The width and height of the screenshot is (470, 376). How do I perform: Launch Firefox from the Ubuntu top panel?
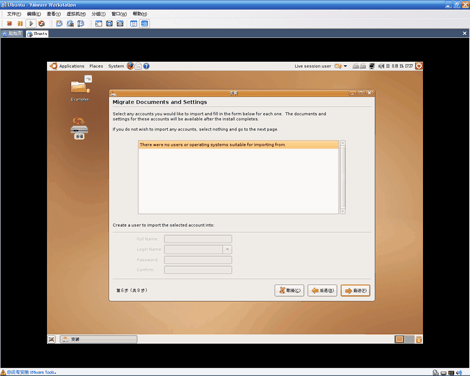click(130, 66)
